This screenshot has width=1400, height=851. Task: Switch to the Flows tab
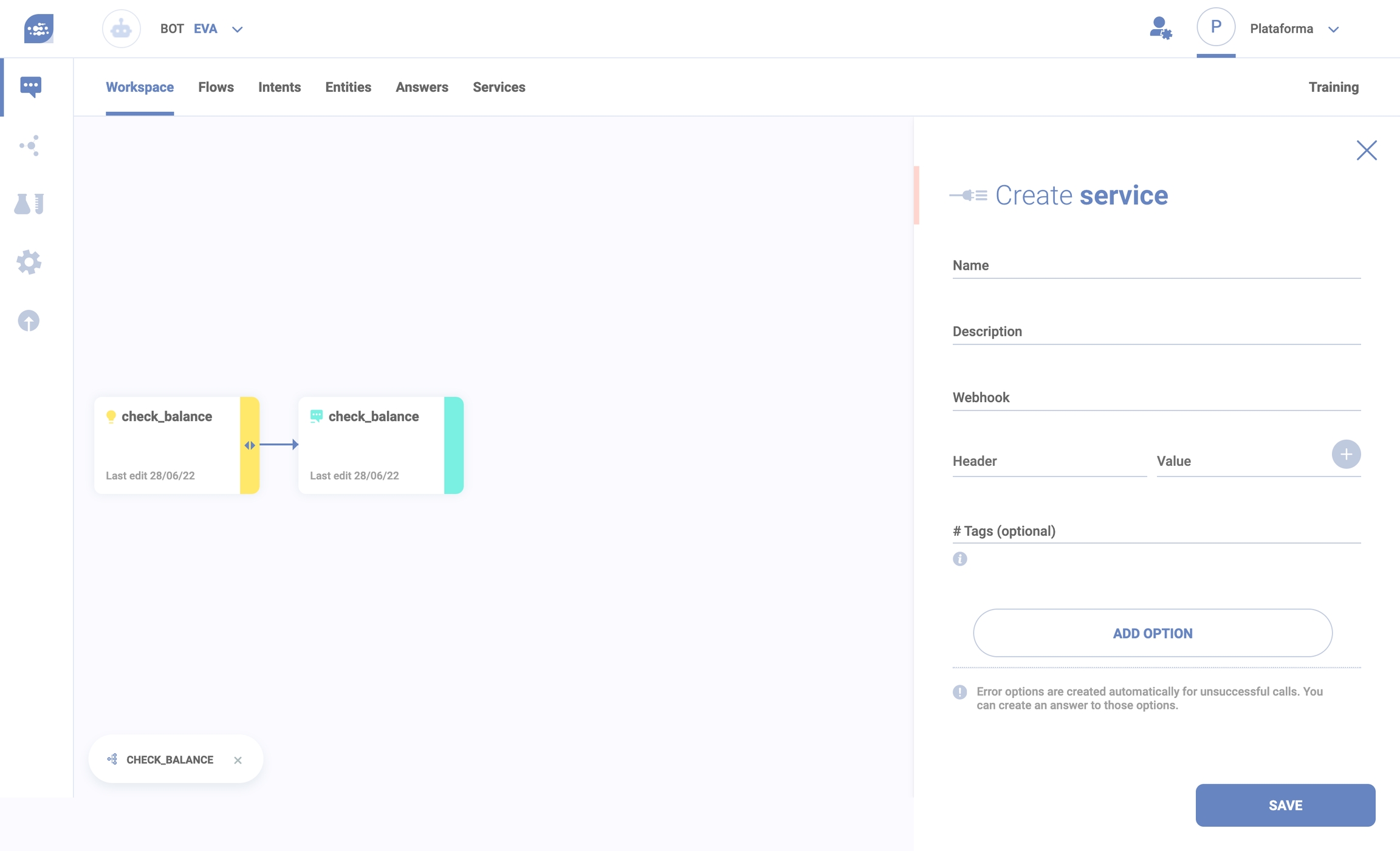[216, 87]
